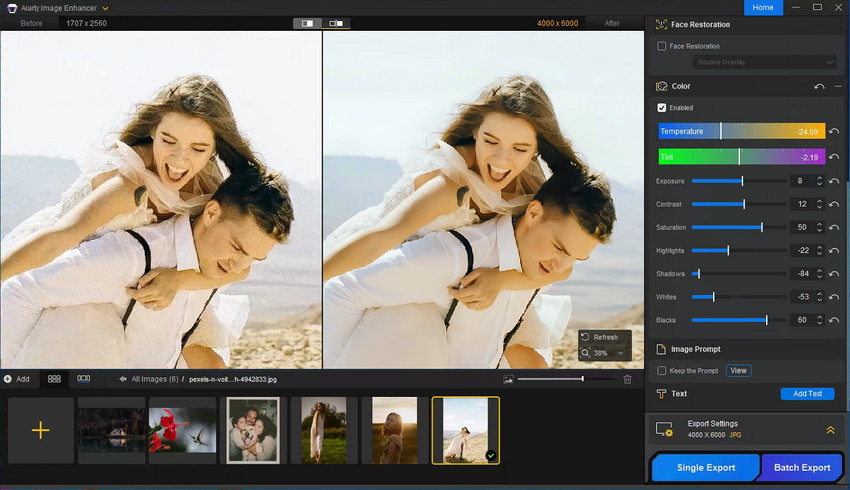Image resolution: width=850 pixels, height=490 pixels.
Task: Reset Blacks using its undo arrow
Action: (x=834, y=320)
